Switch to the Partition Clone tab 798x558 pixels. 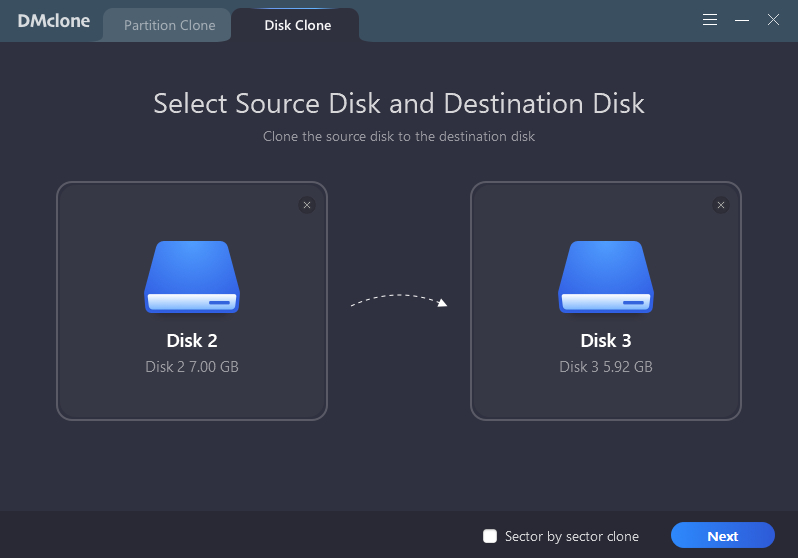point(169,25)
